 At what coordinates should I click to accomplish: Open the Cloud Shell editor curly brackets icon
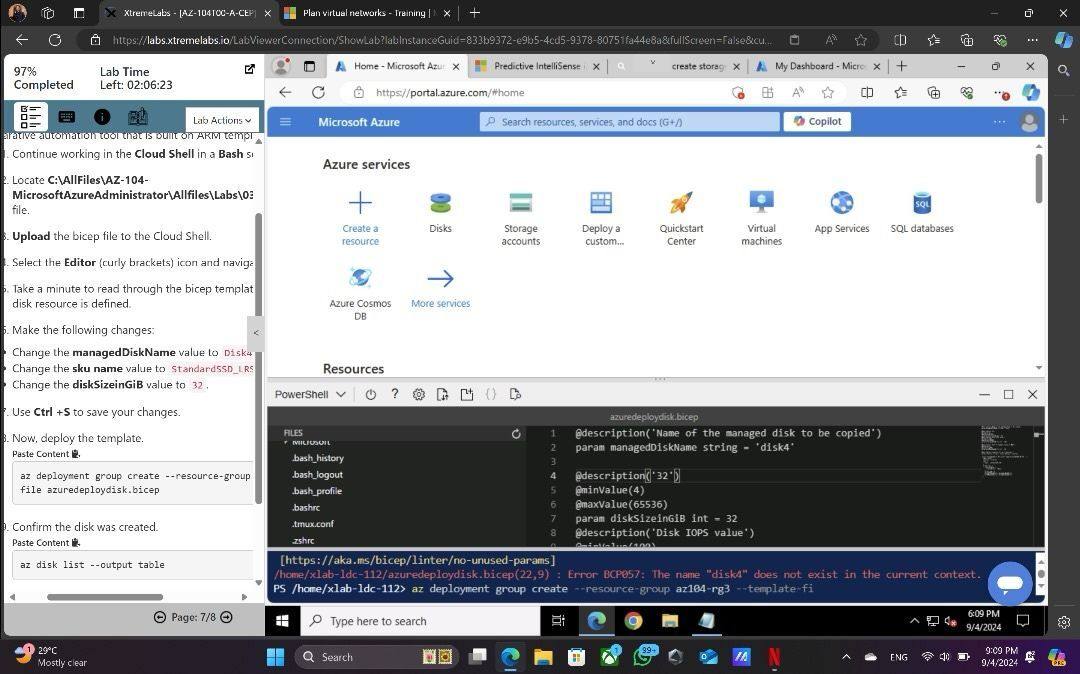click(490, 394)
